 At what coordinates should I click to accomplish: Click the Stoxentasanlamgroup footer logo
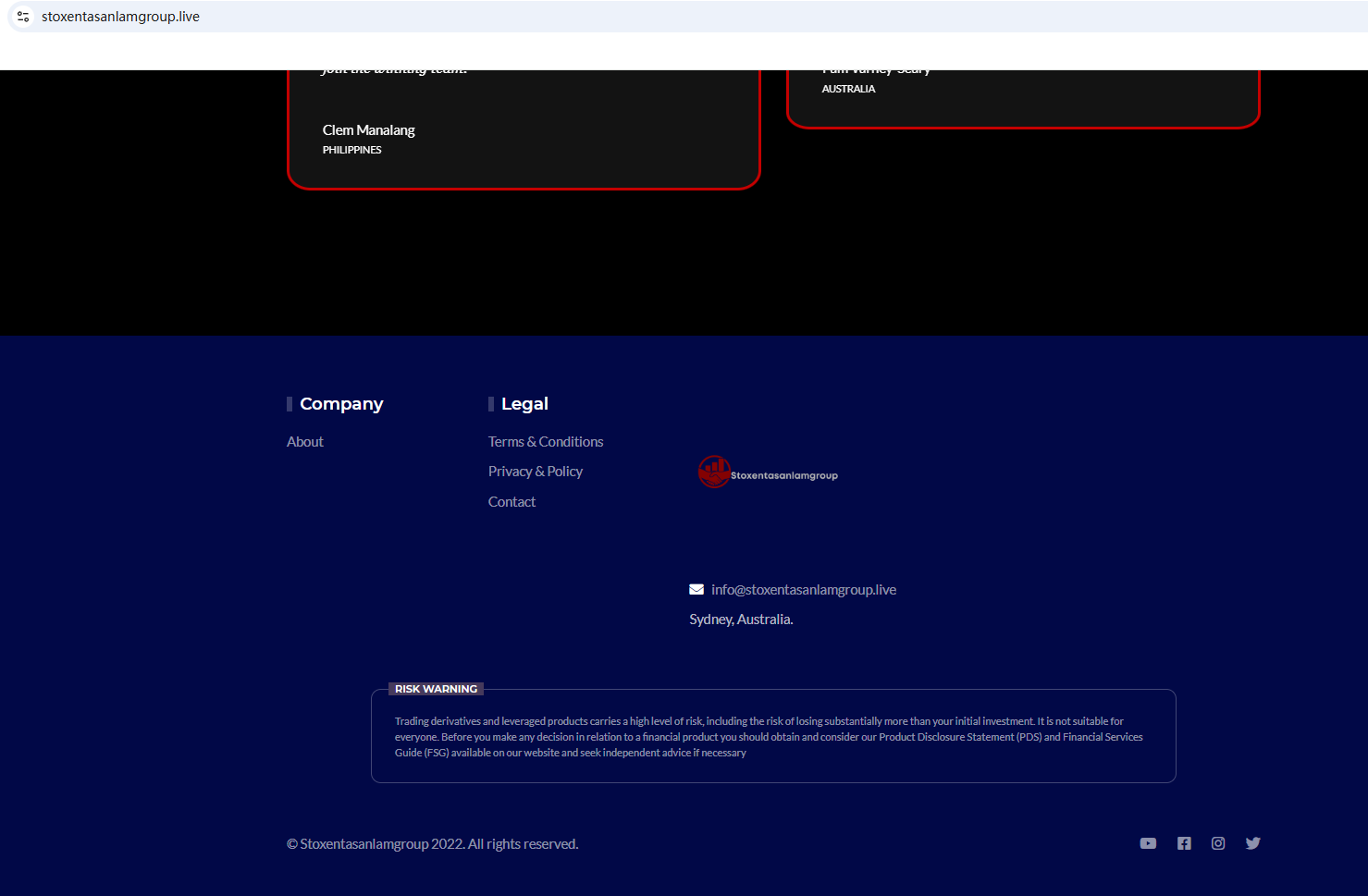click(x=768, y=473)
